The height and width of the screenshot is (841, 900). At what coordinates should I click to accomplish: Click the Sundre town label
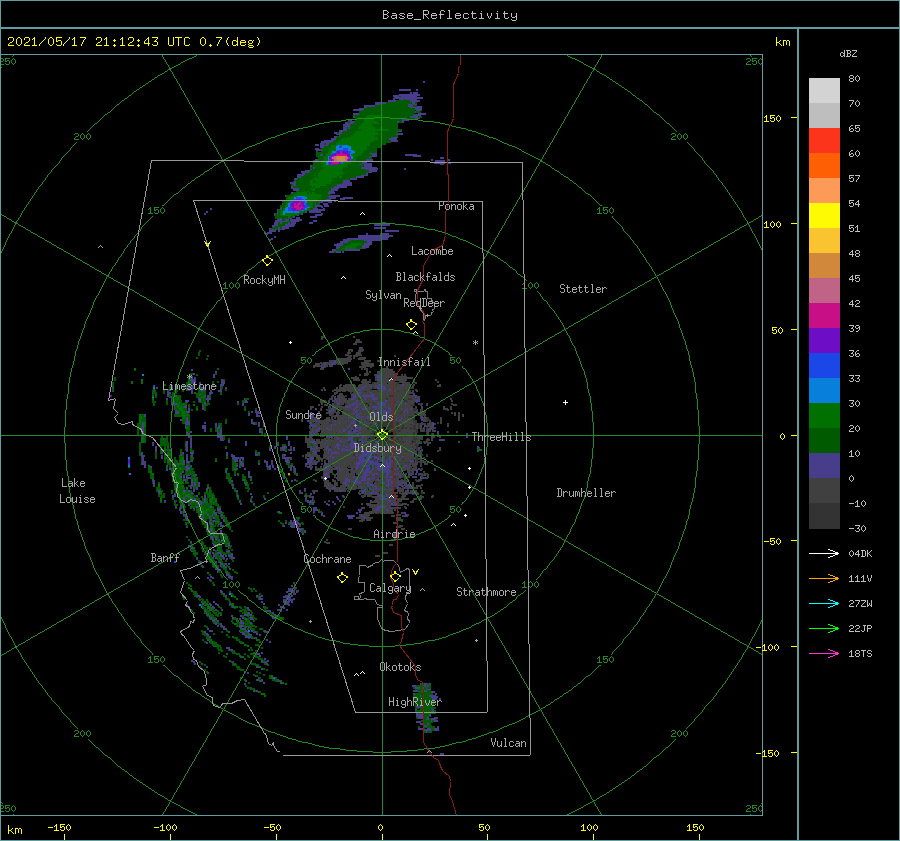coord(303,414)
